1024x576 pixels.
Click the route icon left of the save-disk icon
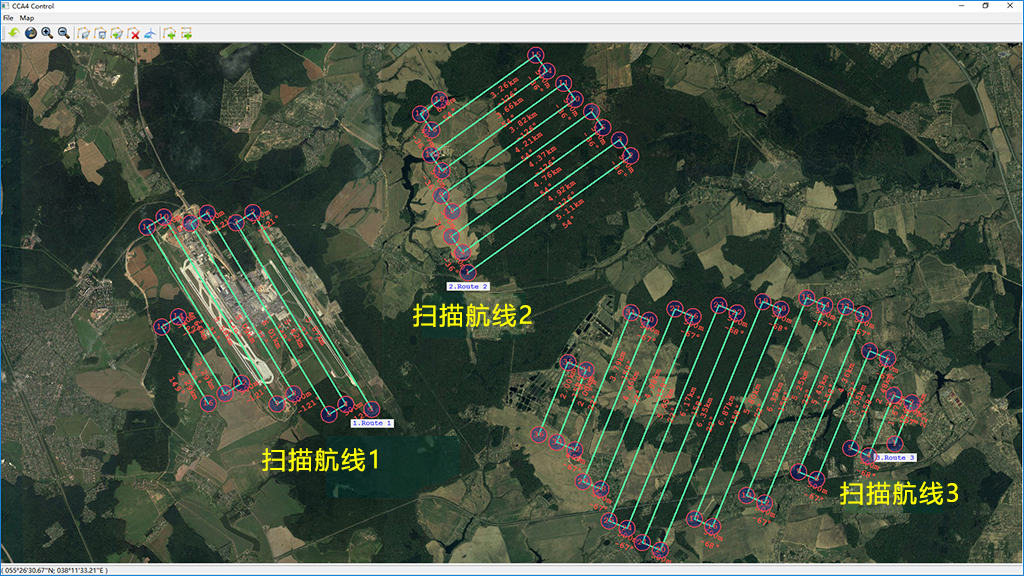pos(84,33)
